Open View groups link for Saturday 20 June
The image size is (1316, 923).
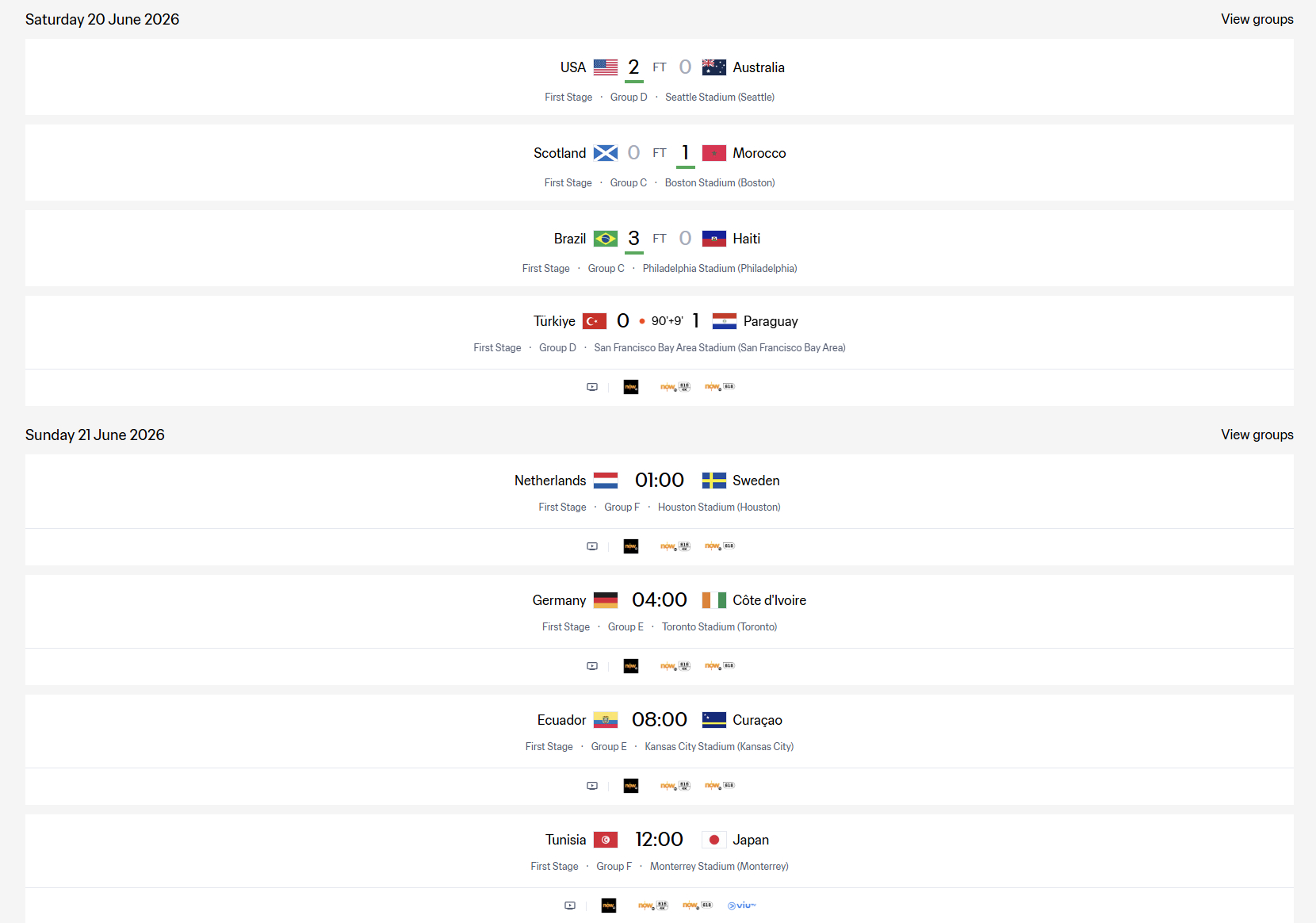(1257, 19)
